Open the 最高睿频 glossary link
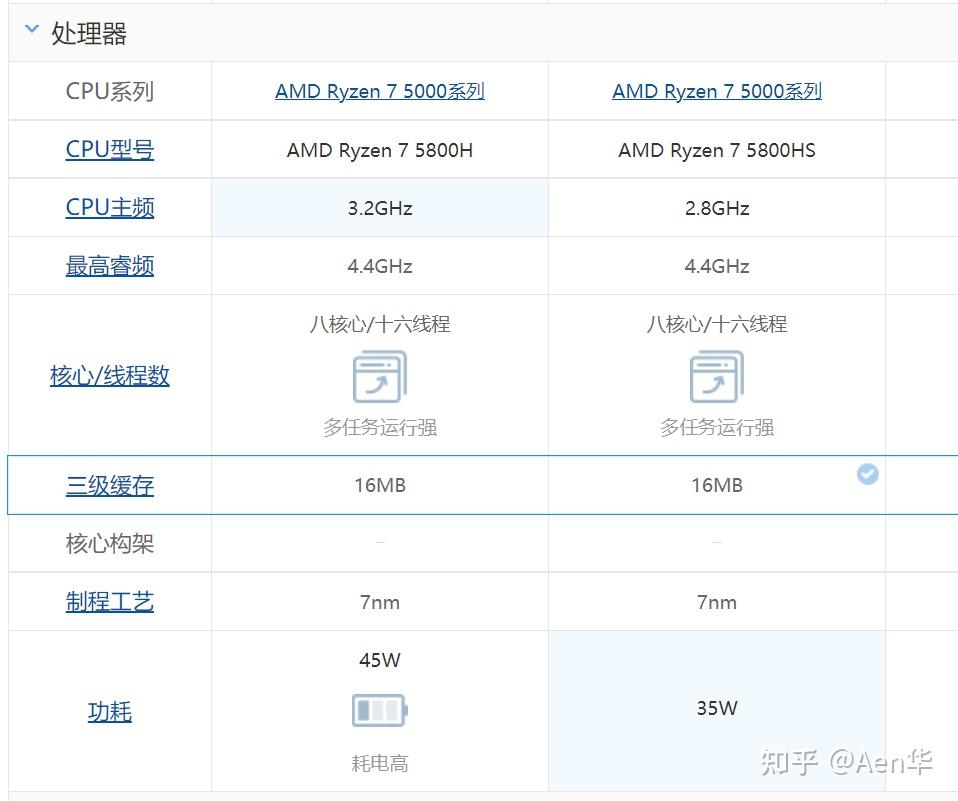 tap(110, 266)
